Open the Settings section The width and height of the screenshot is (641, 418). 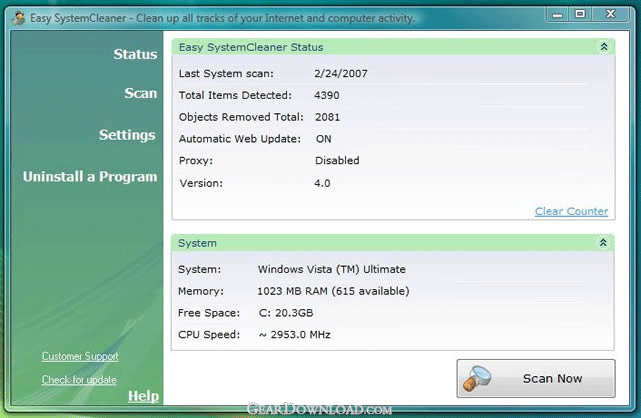(x=127, y=135)
